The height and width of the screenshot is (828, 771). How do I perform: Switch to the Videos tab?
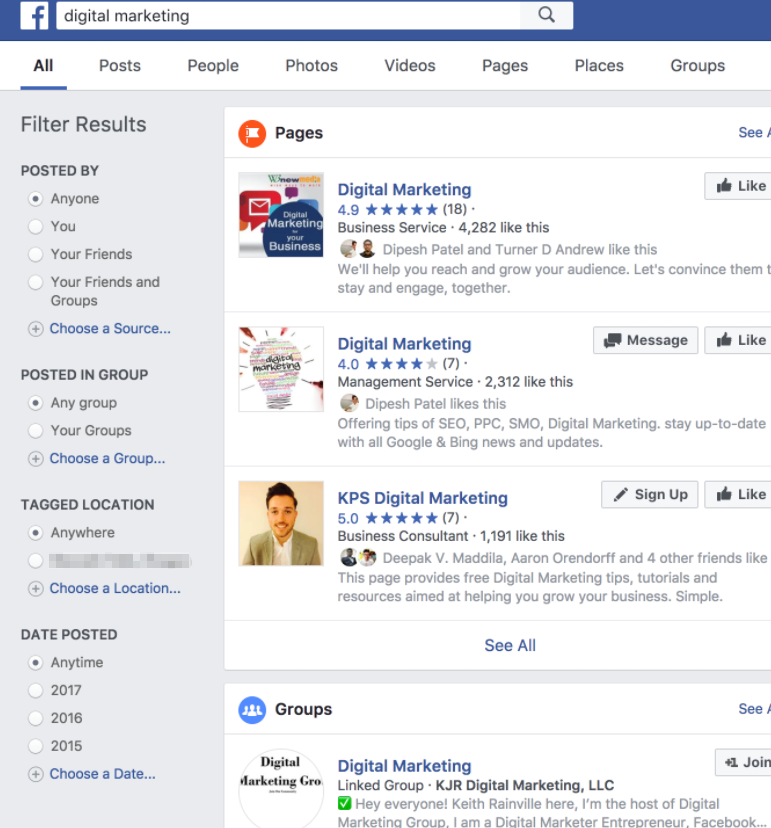tap(410, 65)
